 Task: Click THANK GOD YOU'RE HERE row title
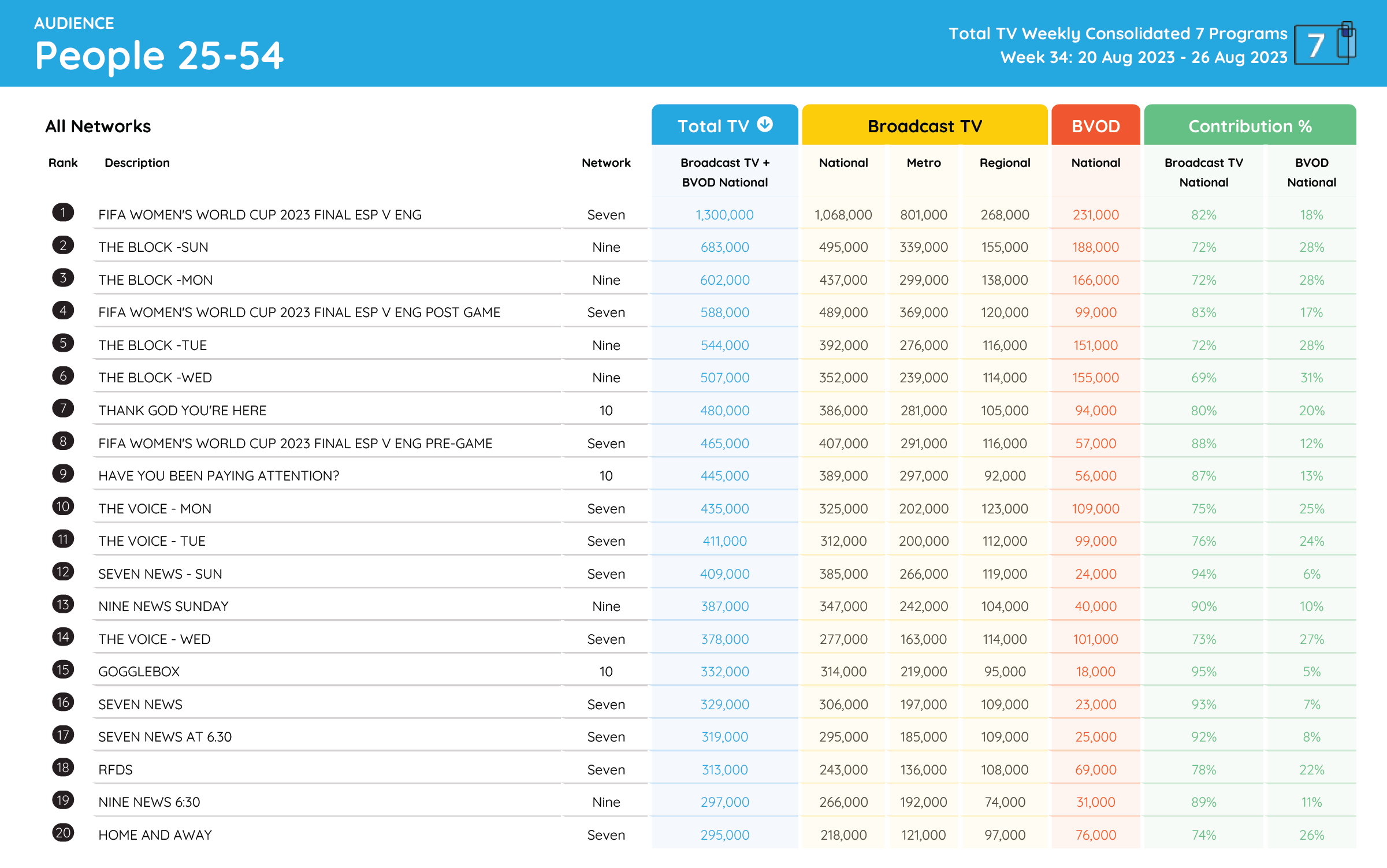(x=182, y=411)
